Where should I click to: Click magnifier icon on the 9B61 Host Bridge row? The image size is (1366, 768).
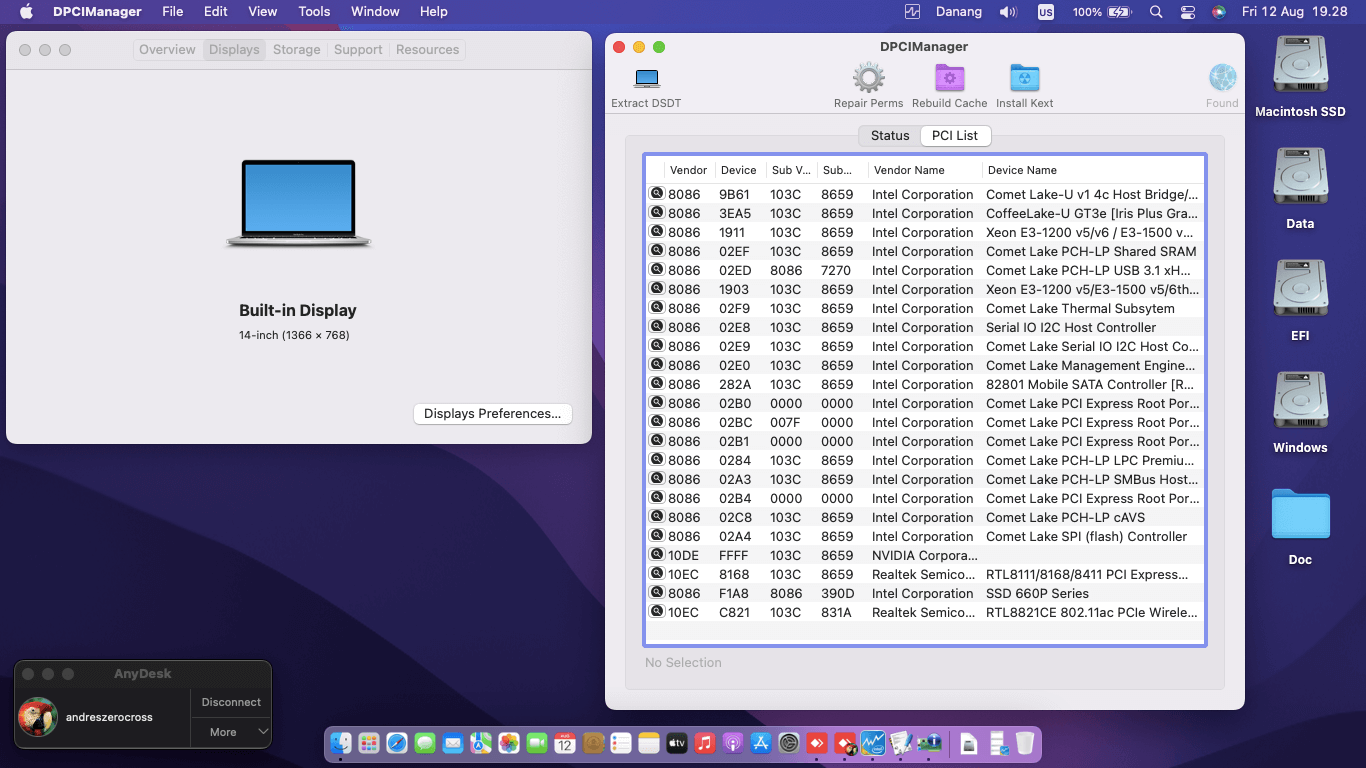click(656, 193)
